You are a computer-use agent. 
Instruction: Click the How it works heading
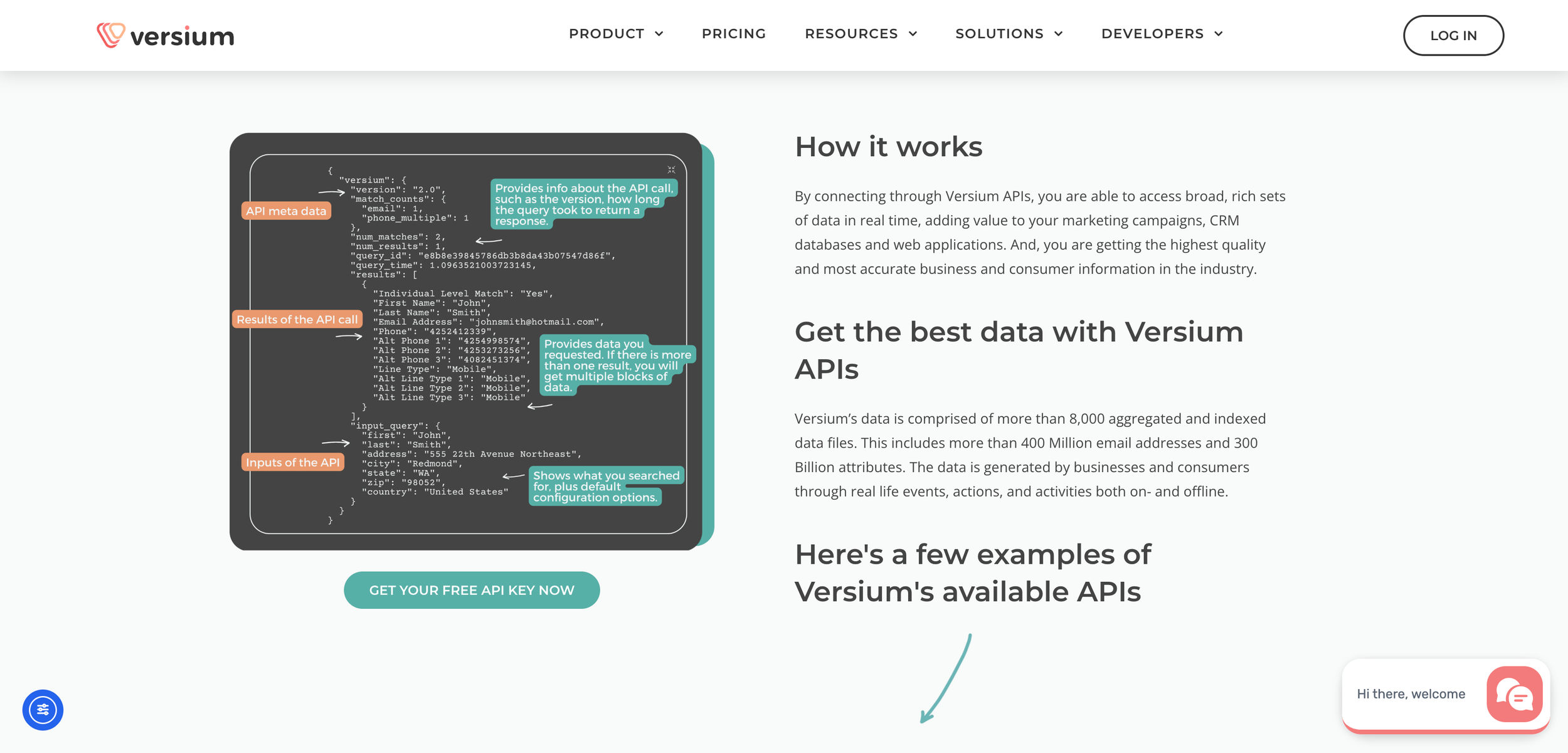point(888,147)
